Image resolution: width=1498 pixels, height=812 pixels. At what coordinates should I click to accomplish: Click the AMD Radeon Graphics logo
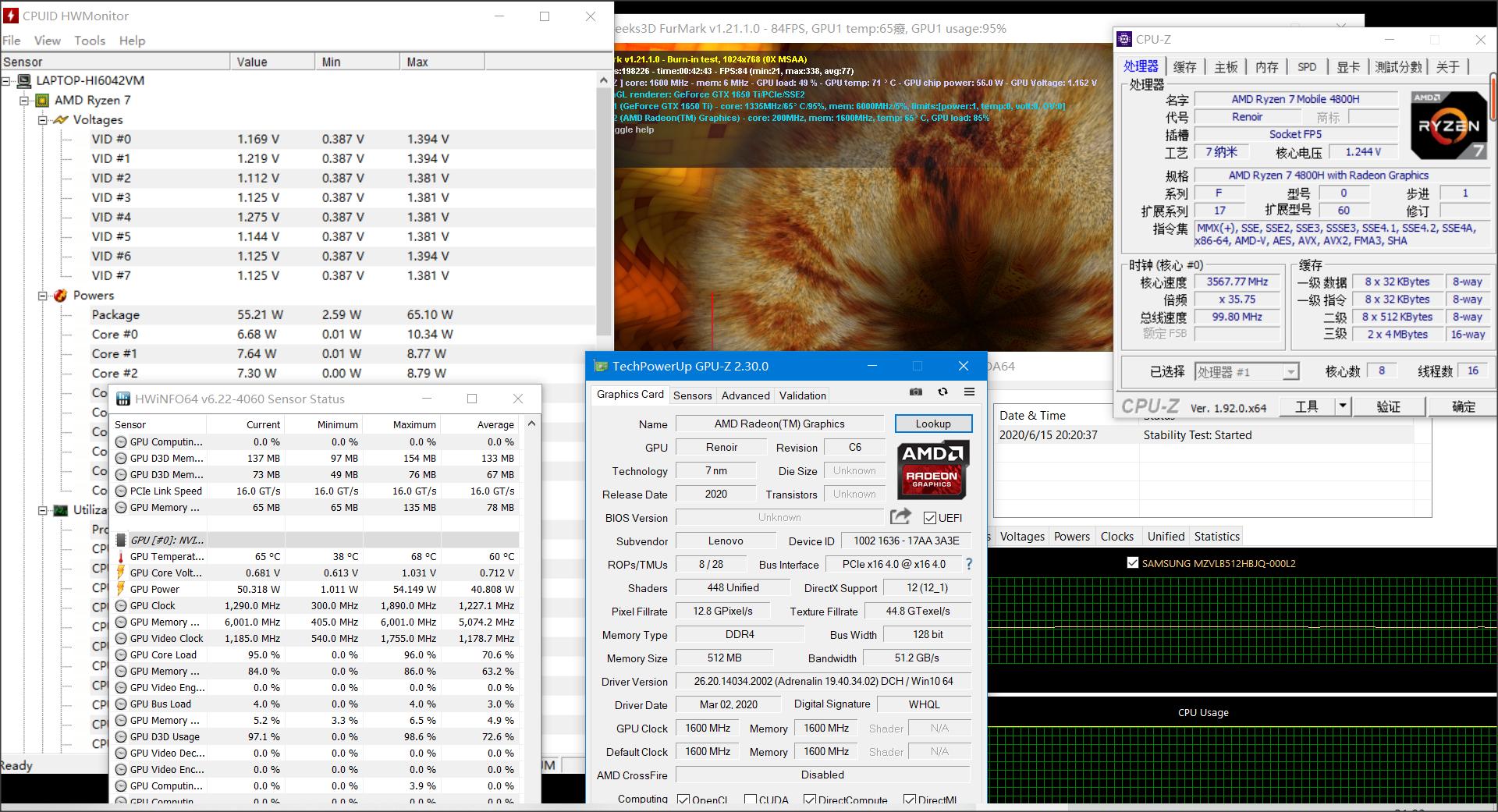pos(932,470)
